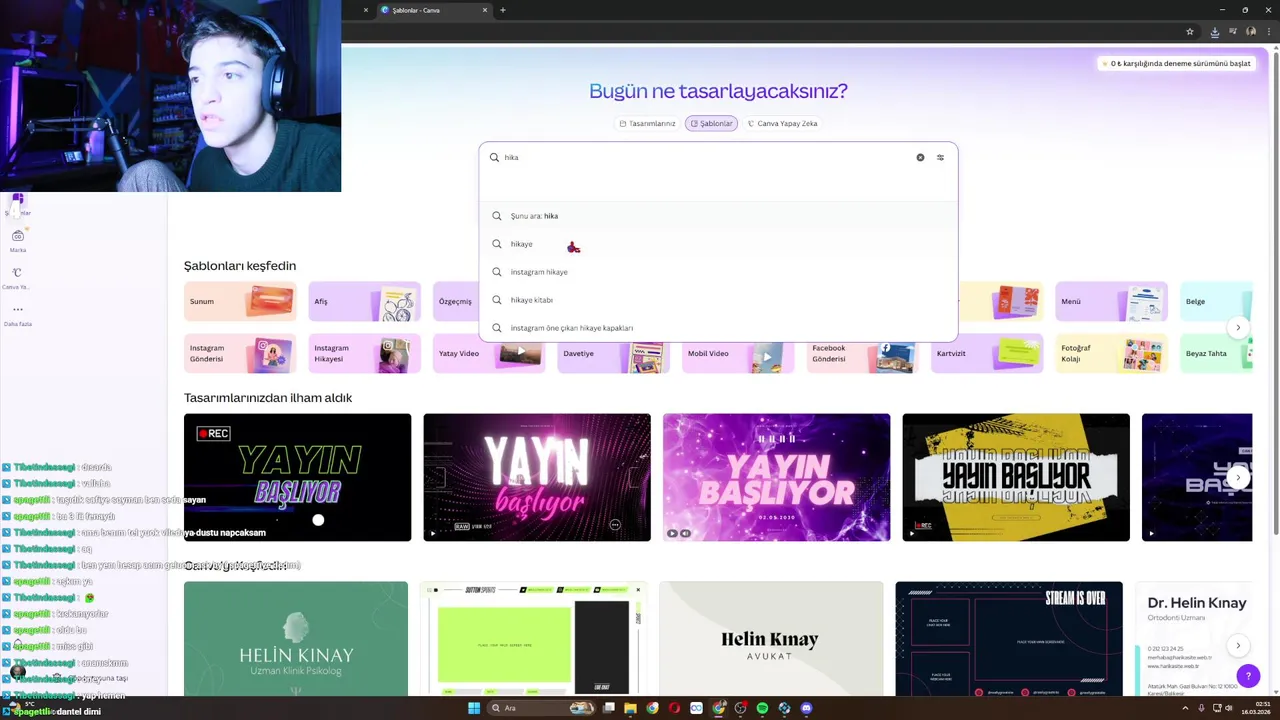Viewport: 1280px width, 720px height.
Task: Click the taskbar Ara search box
Action: coord(542,708)
